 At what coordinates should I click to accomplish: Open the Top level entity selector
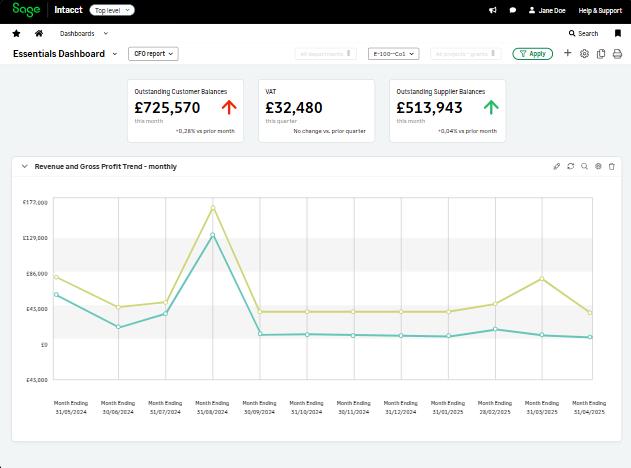coord(112,10)
